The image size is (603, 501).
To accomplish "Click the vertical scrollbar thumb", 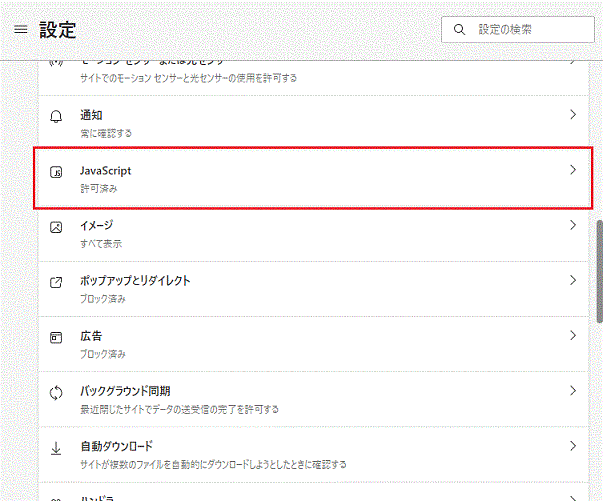I will [600, 271].
